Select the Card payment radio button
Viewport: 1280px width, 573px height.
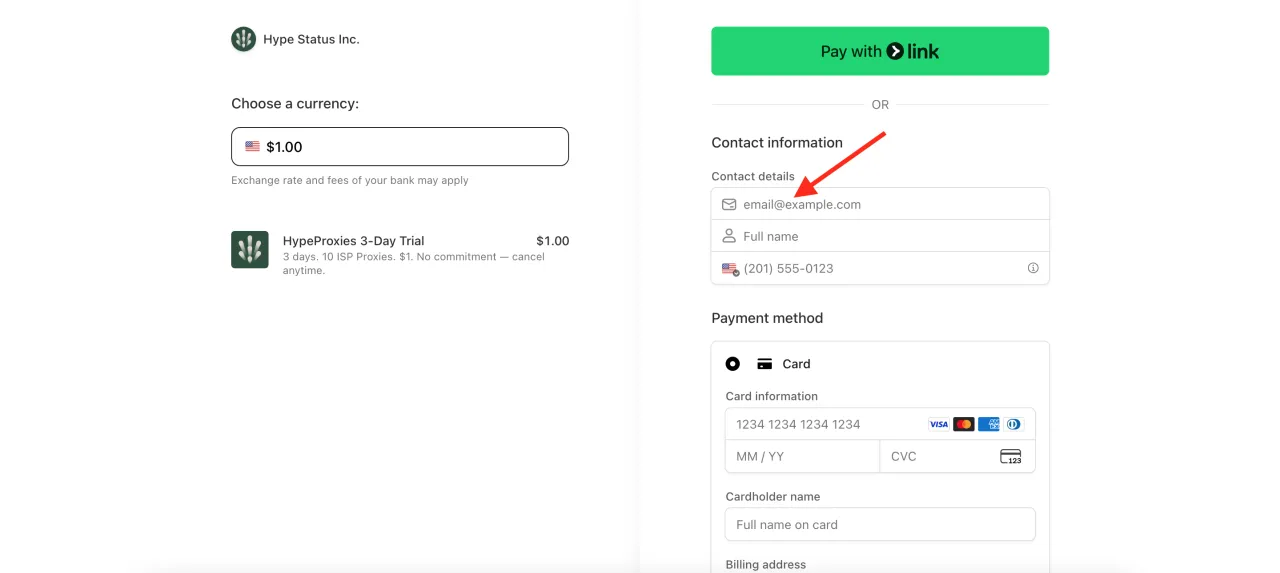(x=733, y=364)
